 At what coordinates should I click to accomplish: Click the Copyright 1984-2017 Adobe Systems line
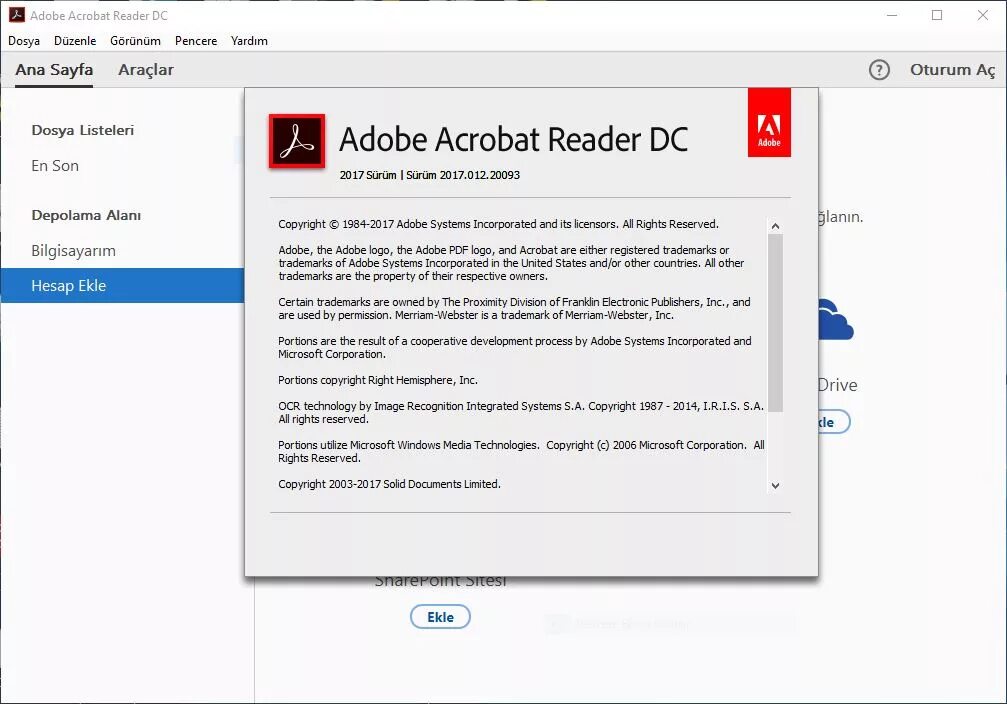coord(498,224)
